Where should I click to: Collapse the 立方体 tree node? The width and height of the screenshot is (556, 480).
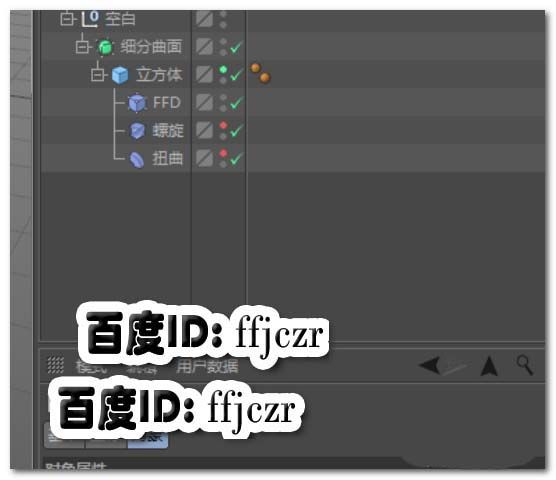point(98,74)
